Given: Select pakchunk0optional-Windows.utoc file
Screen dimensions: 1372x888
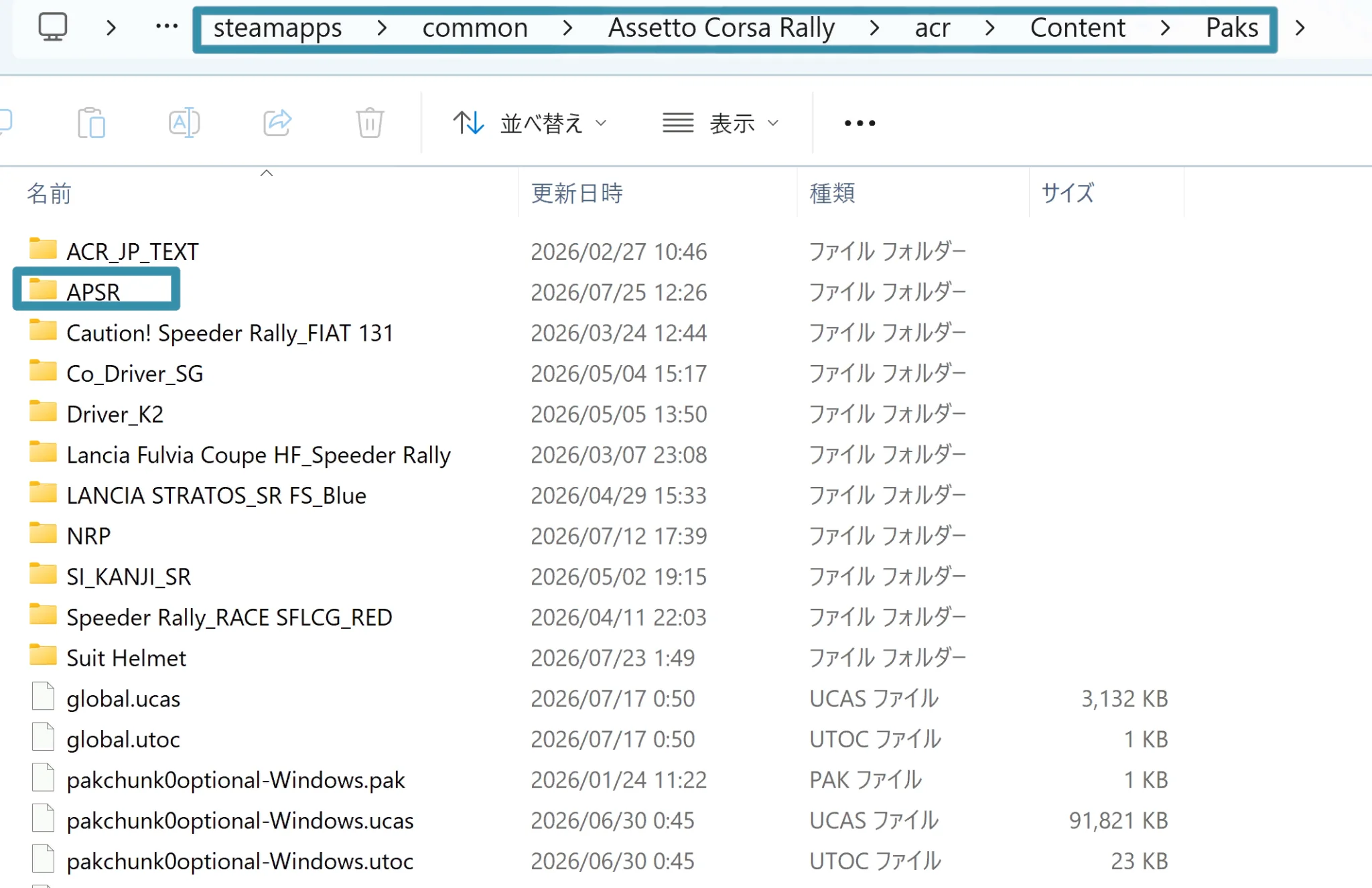Looking at the screenshot, I should click(240, 861).
